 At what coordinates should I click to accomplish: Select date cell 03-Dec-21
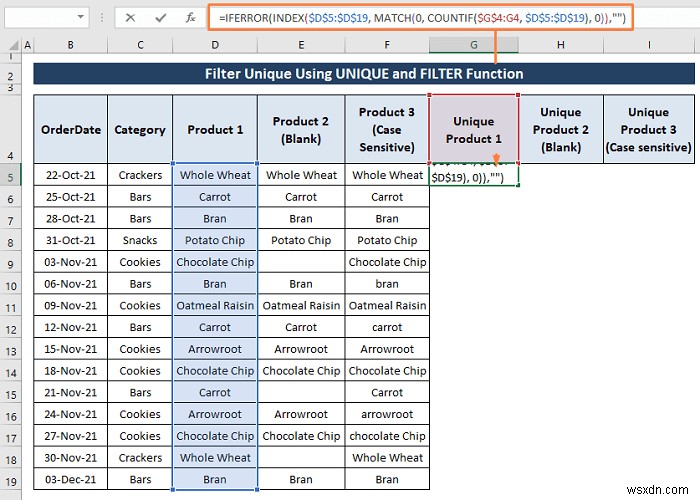tap(71, 479)
